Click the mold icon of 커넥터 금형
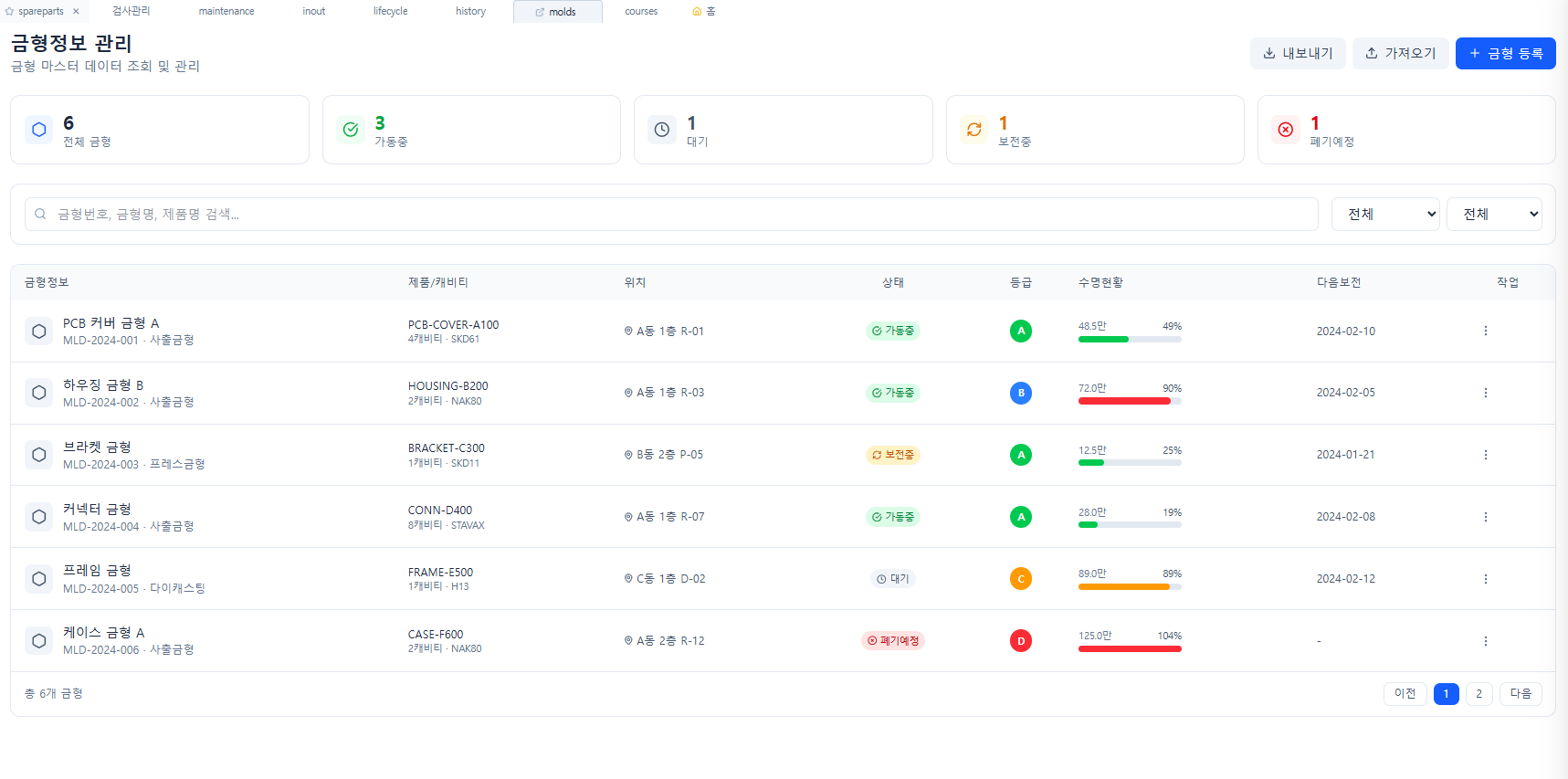This screenshot has width=1568, height=779. [38, 517]
